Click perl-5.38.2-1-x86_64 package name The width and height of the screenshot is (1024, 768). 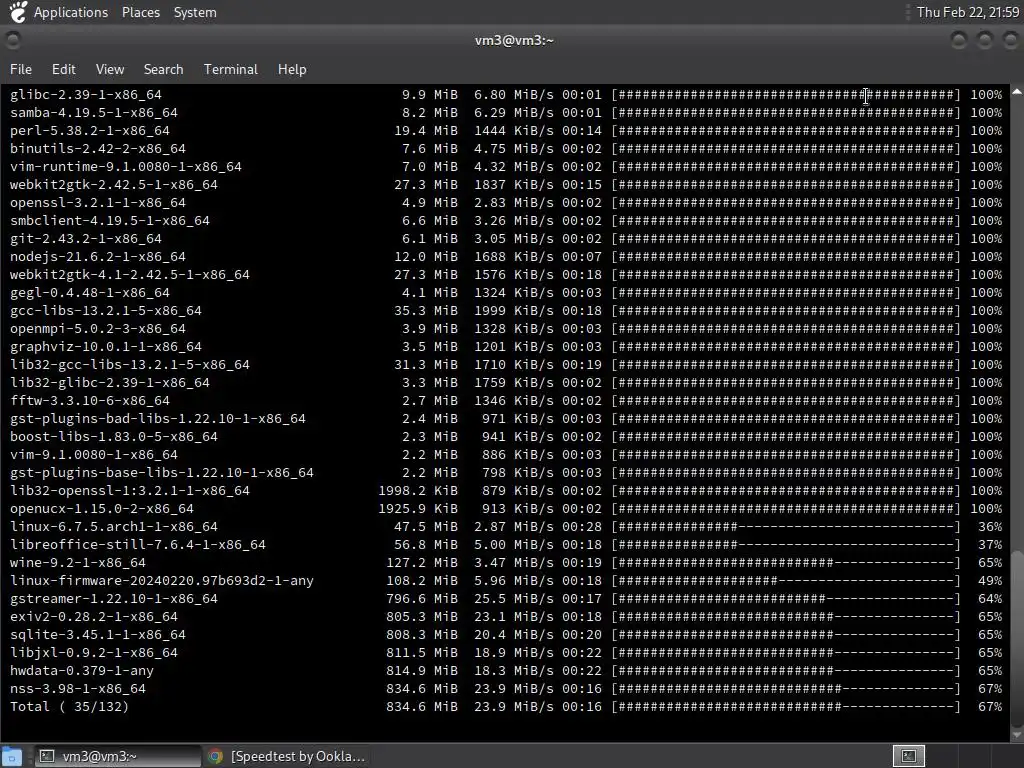[89, 131]
